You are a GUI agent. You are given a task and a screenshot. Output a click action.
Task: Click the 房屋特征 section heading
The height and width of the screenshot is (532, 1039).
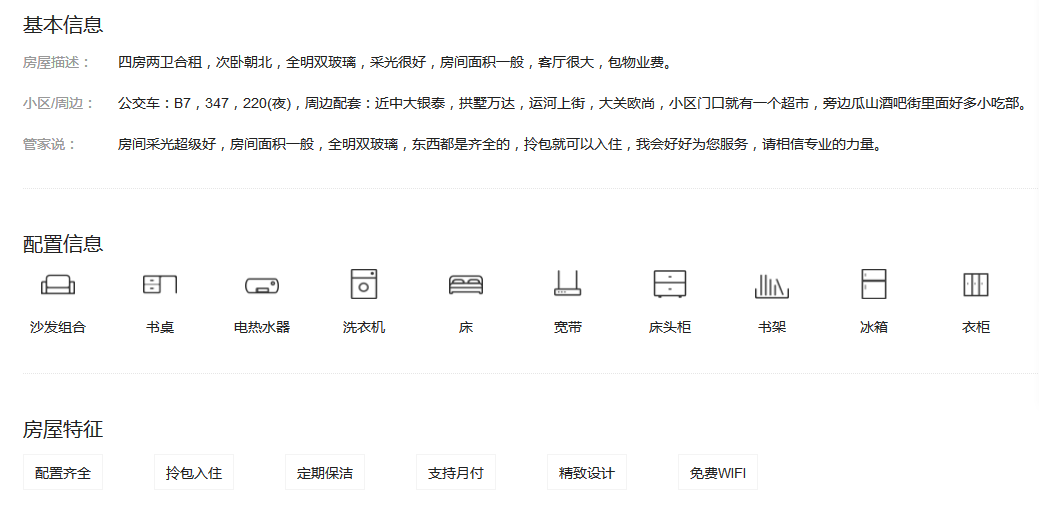tap(63, 430)
